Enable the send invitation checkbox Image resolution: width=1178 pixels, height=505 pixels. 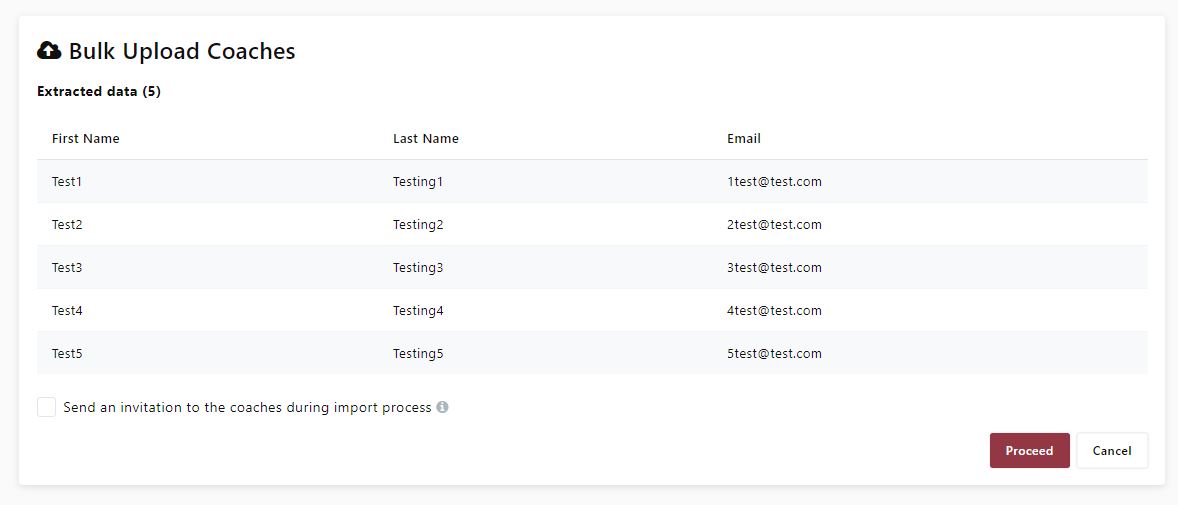pyautogui.click(x=47, y=407)
